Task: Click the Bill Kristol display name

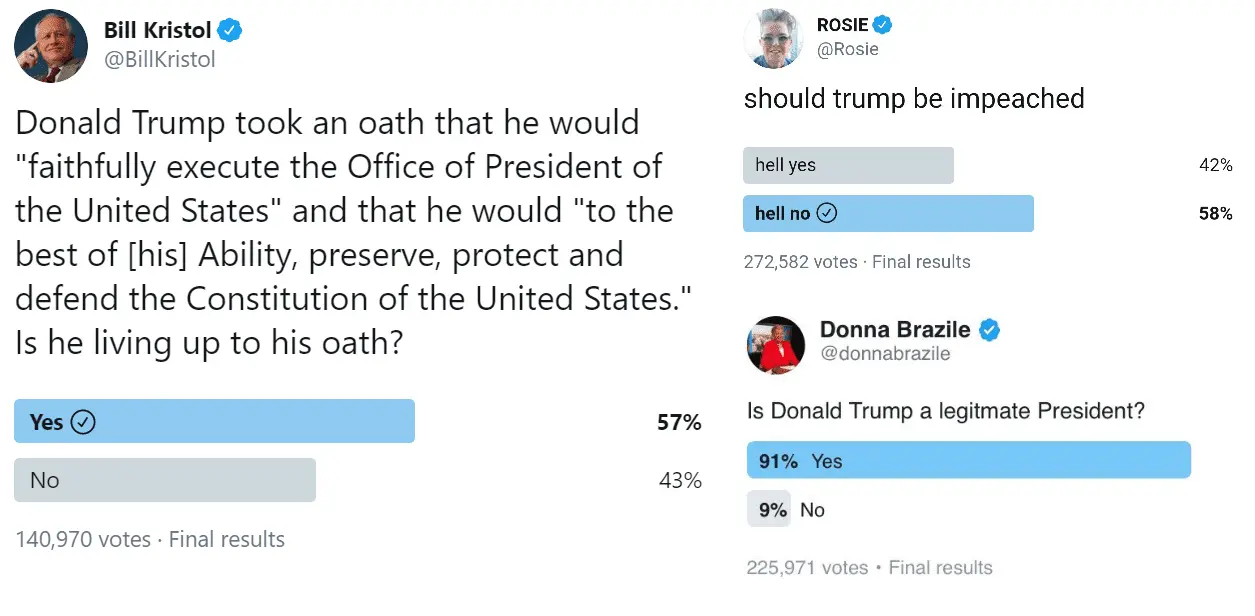Action: pyautogui.click(x=158, y=30)
